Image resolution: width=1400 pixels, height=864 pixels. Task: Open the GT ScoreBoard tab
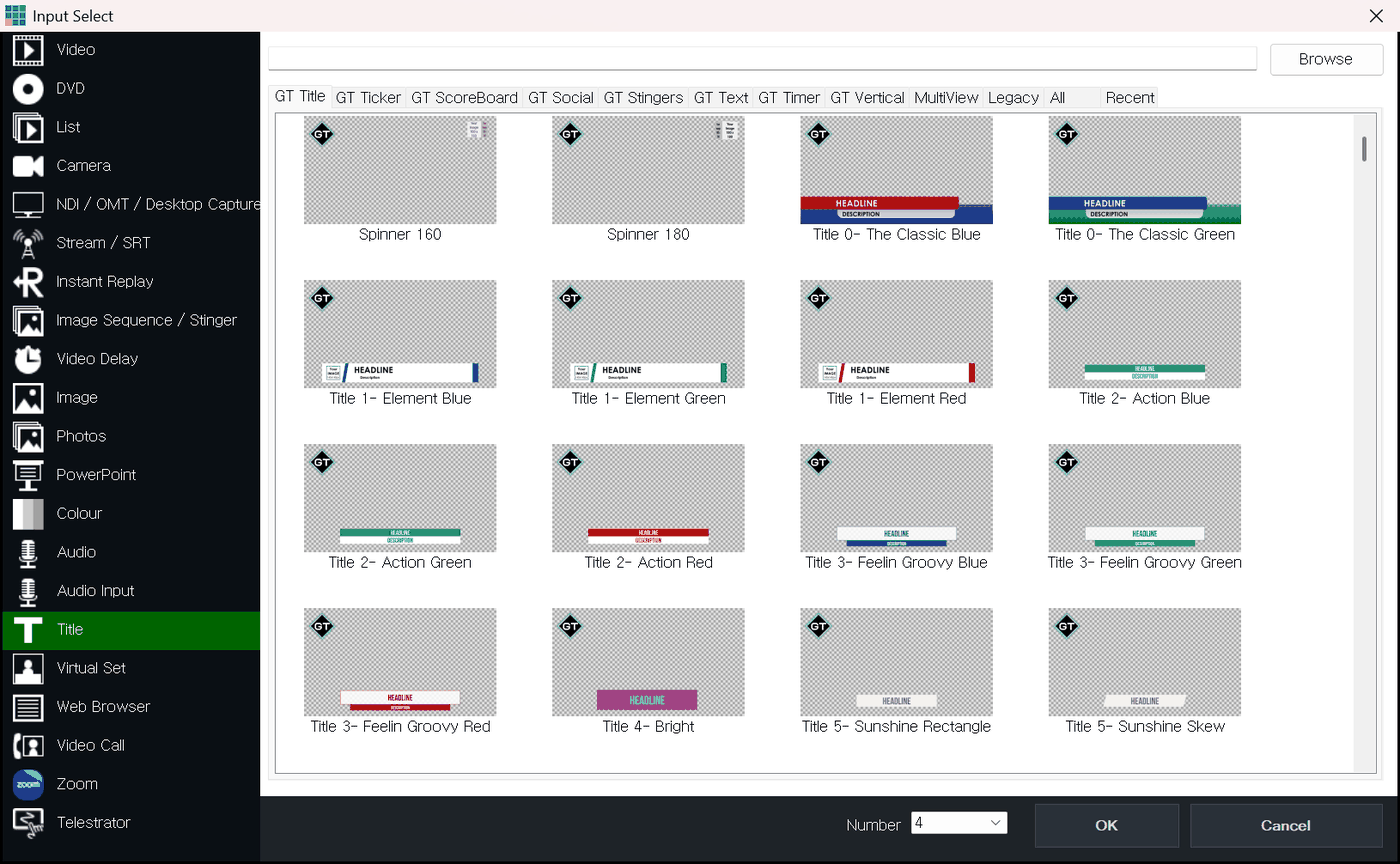pos(465,97)
